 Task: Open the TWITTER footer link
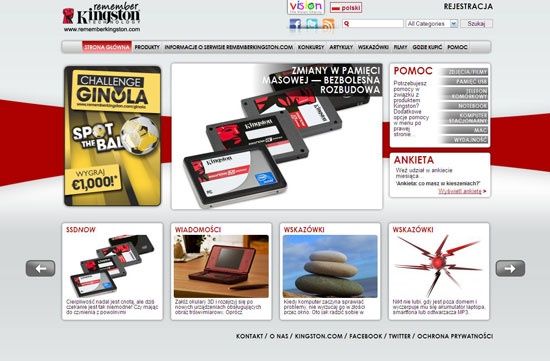click(400, 336)
